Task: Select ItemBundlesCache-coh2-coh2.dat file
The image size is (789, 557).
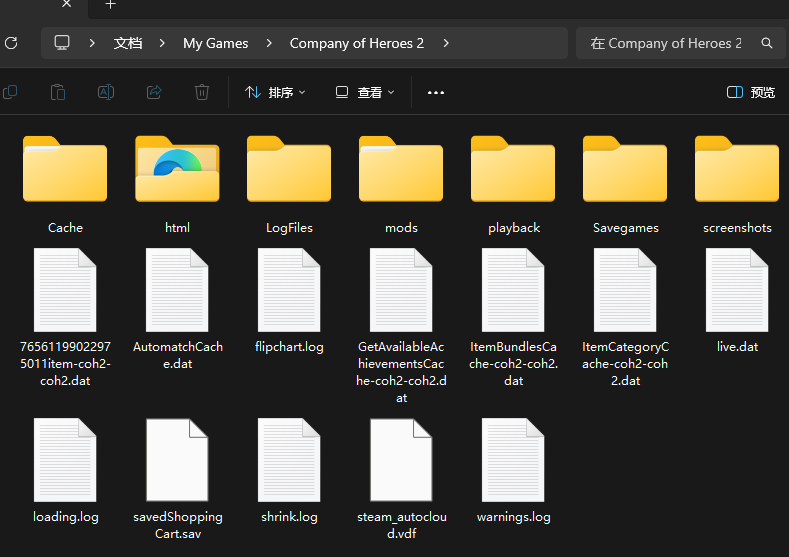Action: 513,318
